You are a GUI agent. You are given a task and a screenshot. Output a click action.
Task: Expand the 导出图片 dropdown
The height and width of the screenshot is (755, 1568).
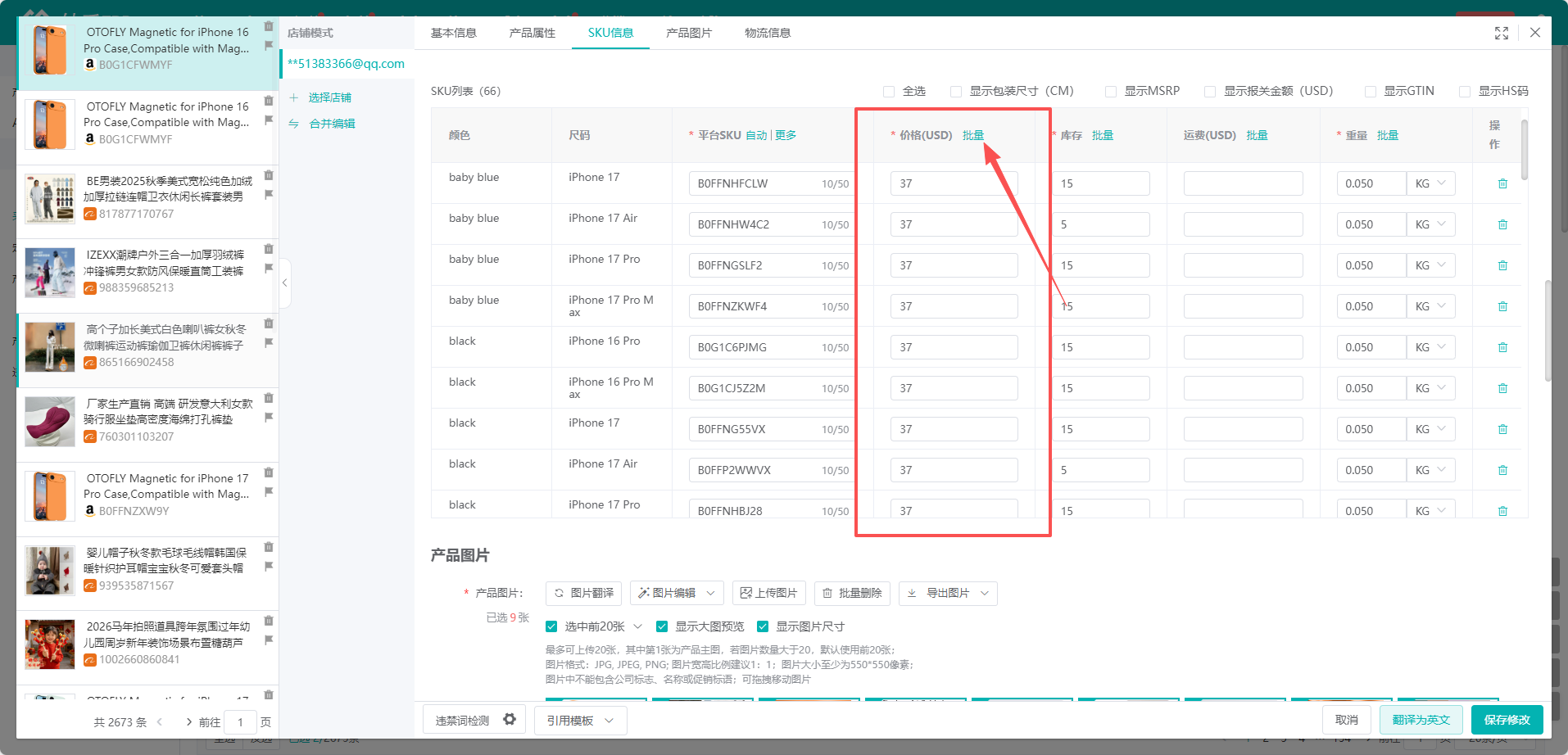[948, 593]
